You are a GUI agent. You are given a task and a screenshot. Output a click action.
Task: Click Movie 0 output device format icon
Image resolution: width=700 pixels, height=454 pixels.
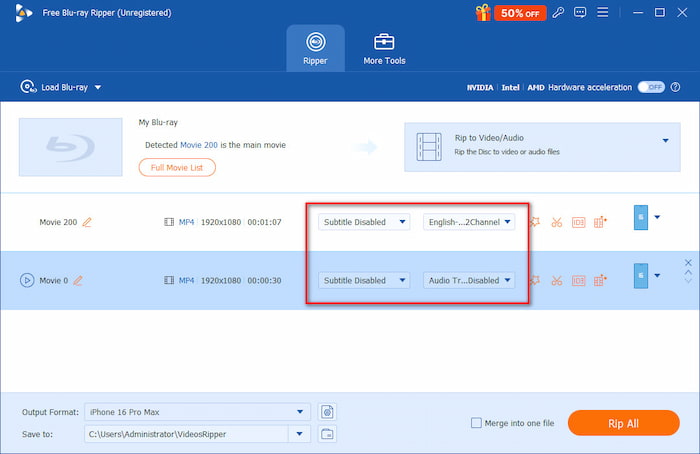[x=641, y=276]
